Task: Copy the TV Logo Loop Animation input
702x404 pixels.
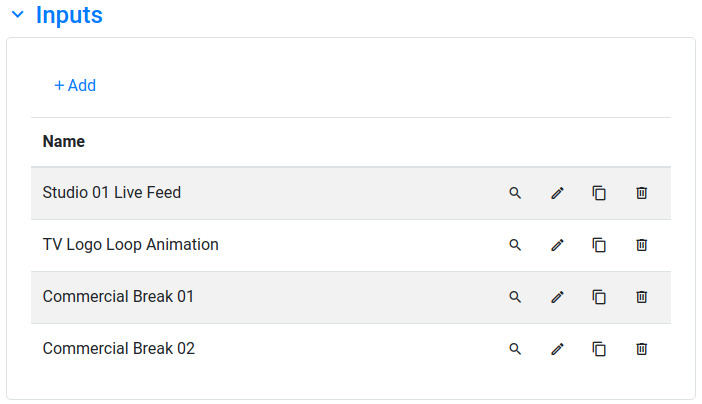Action: pos(599,245)
